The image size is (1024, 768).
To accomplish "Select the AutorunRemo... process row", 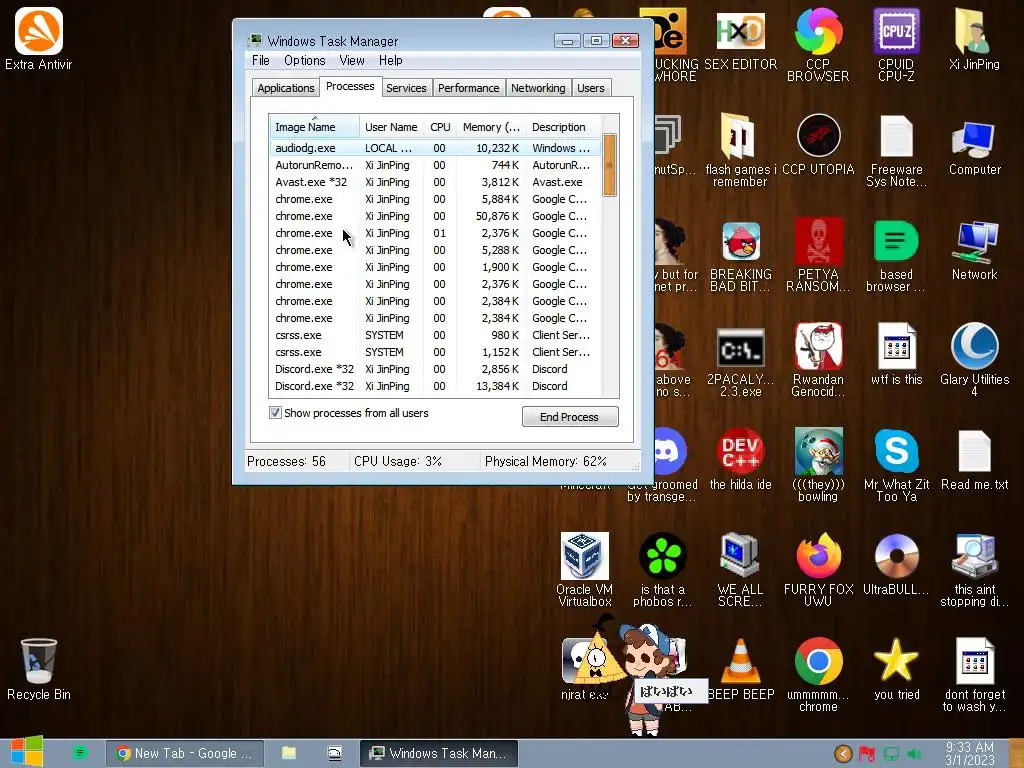I will pyautogui.click(x=435, y=165).
